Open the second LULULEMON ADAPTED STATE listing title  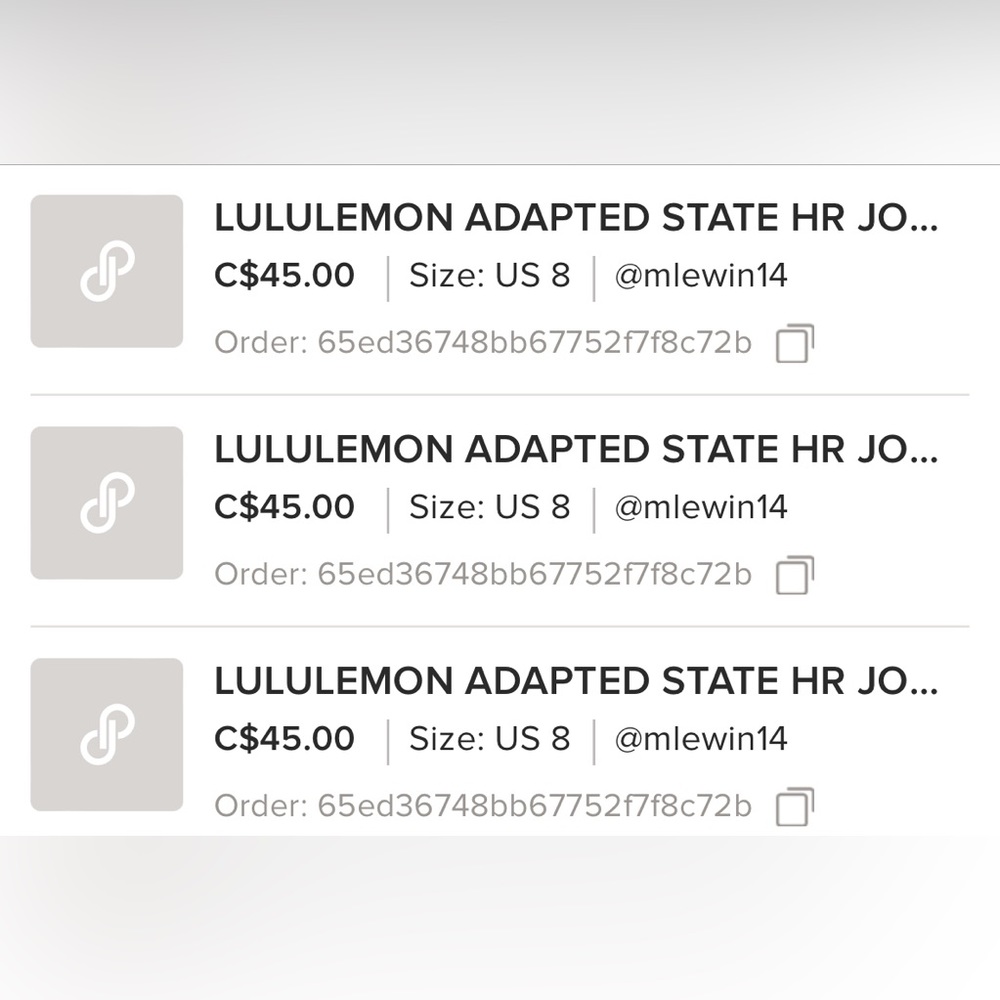576,450
